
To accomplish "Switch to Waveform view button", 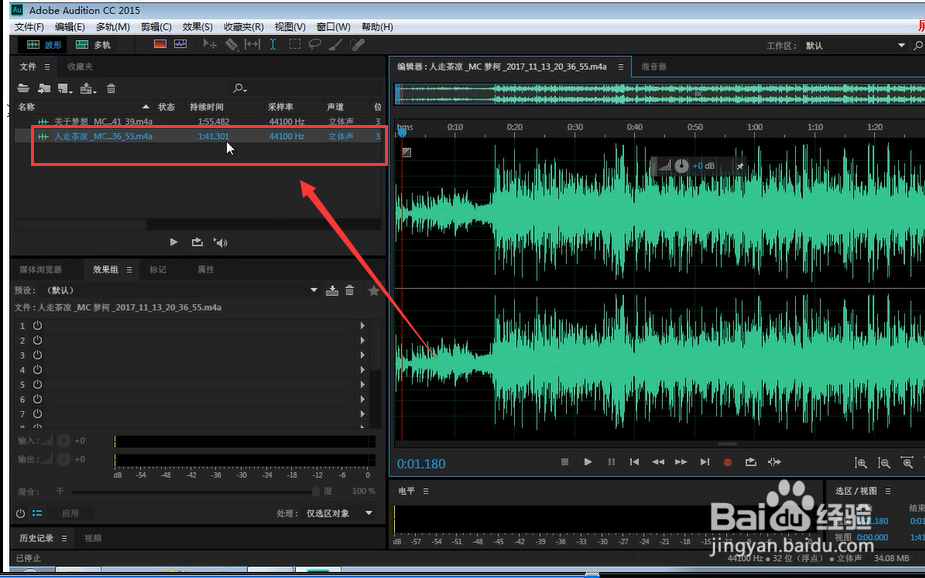I will (x=44, y=45).
